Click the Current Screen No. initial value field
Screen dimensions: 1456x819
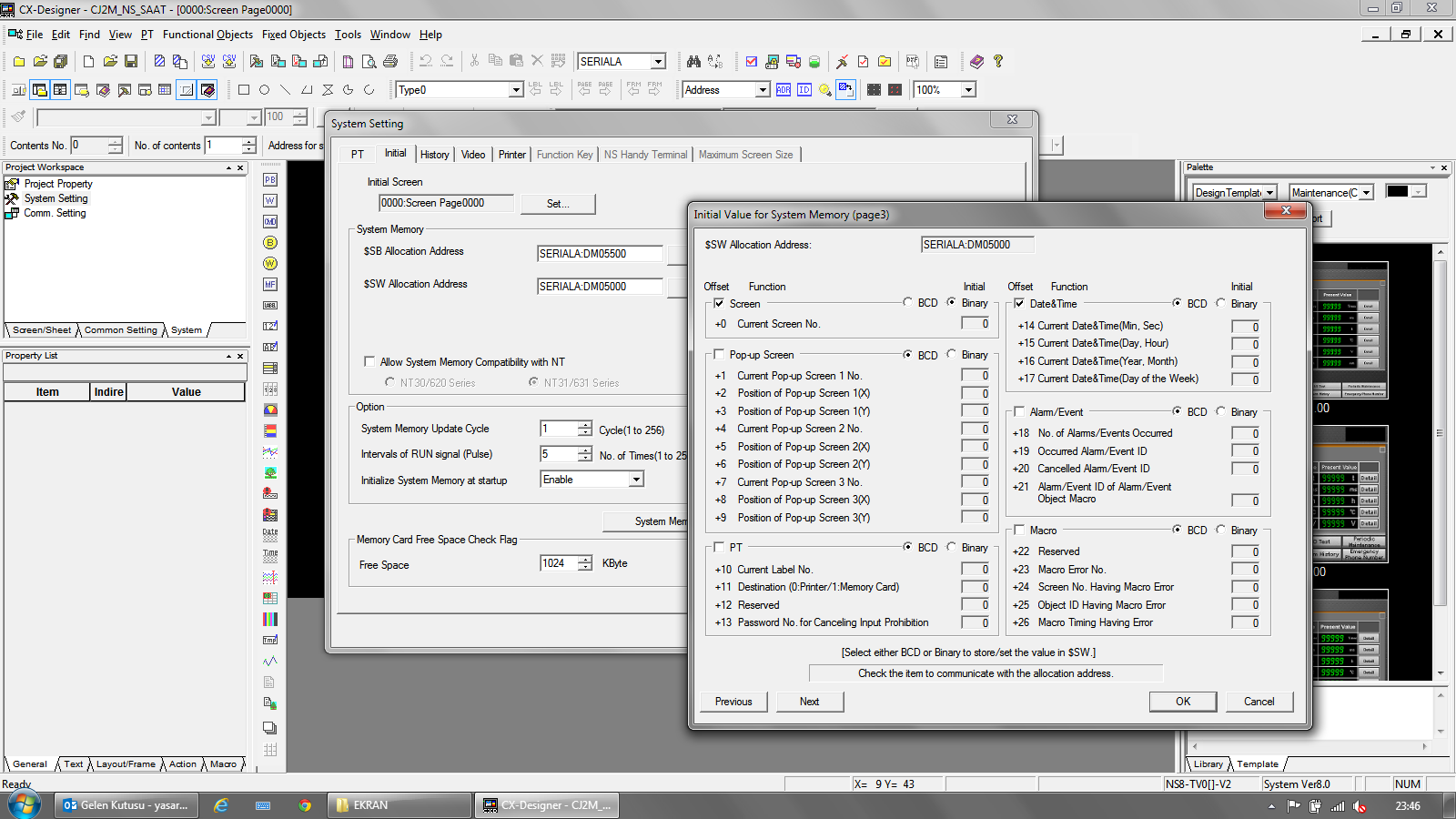pyautogui.click(x=975, y=323)
